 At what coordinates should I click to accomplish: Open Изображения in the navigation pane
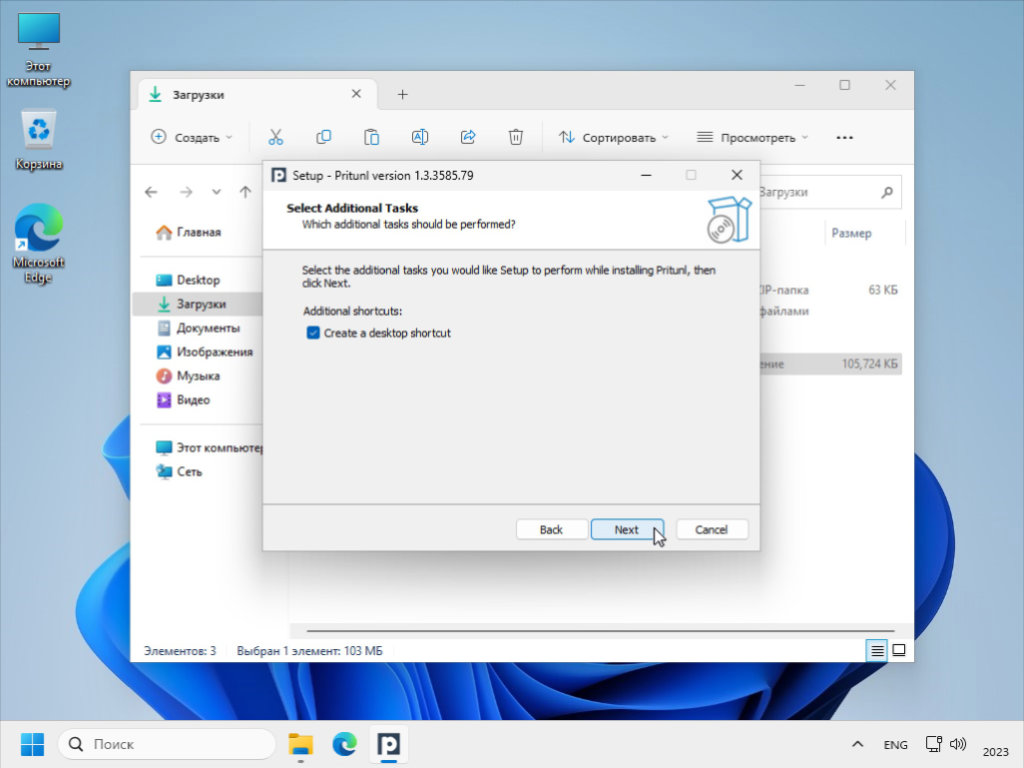204,352
